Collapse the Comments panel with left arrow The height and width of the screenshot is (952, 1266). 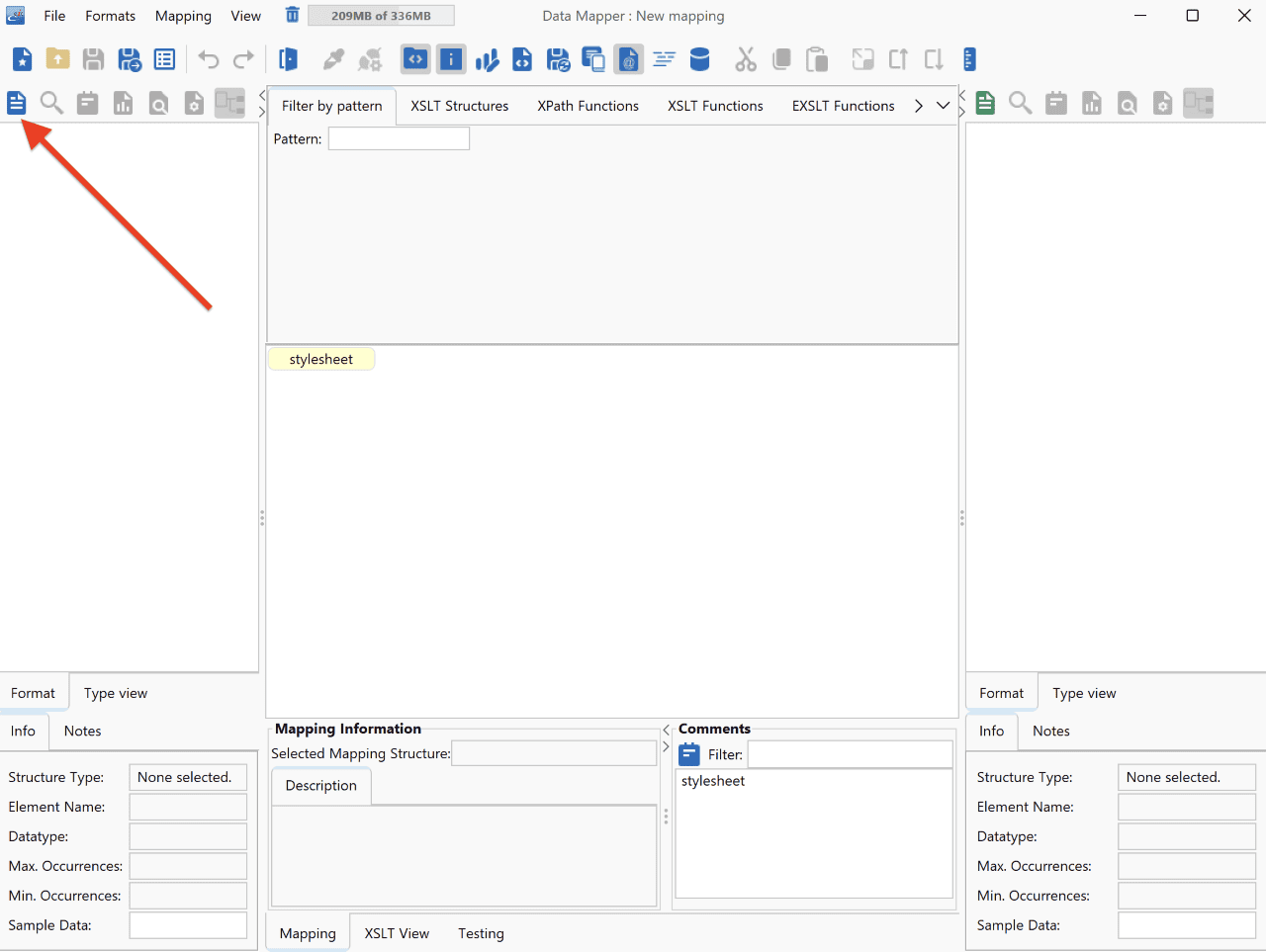point(666,731)
